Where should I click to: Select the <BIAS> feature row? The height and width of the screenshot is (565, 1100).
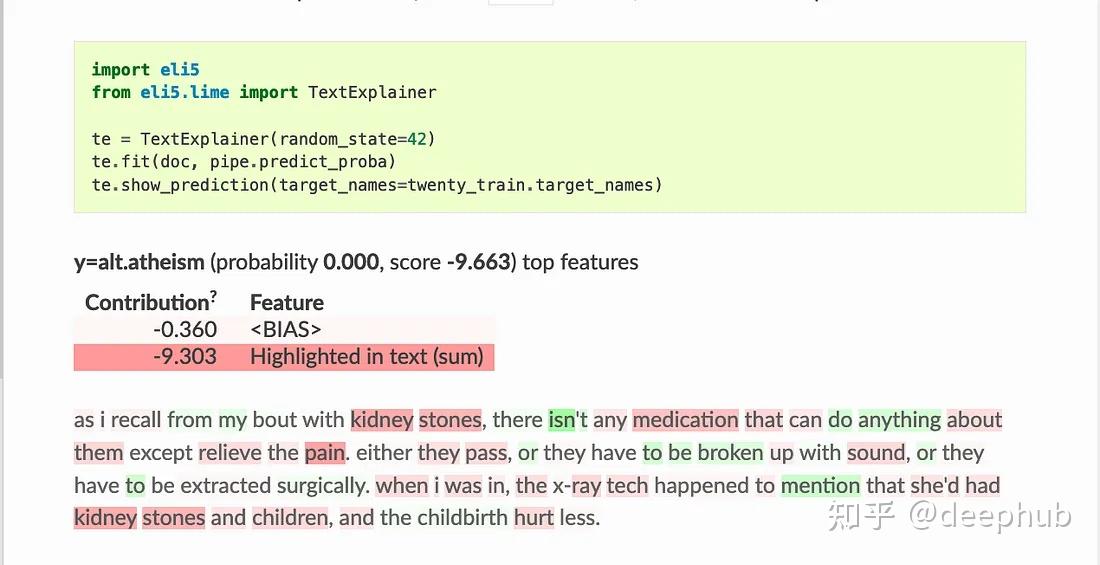(x=284, y=329)
